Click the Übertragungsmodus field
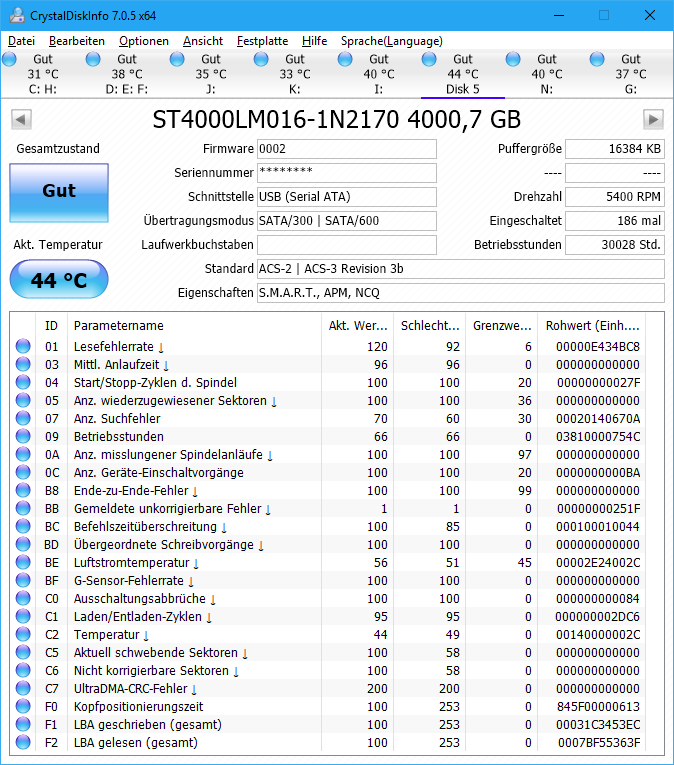Screen dimensions: 674x765 pyautogui.click(x=347, y=221)
